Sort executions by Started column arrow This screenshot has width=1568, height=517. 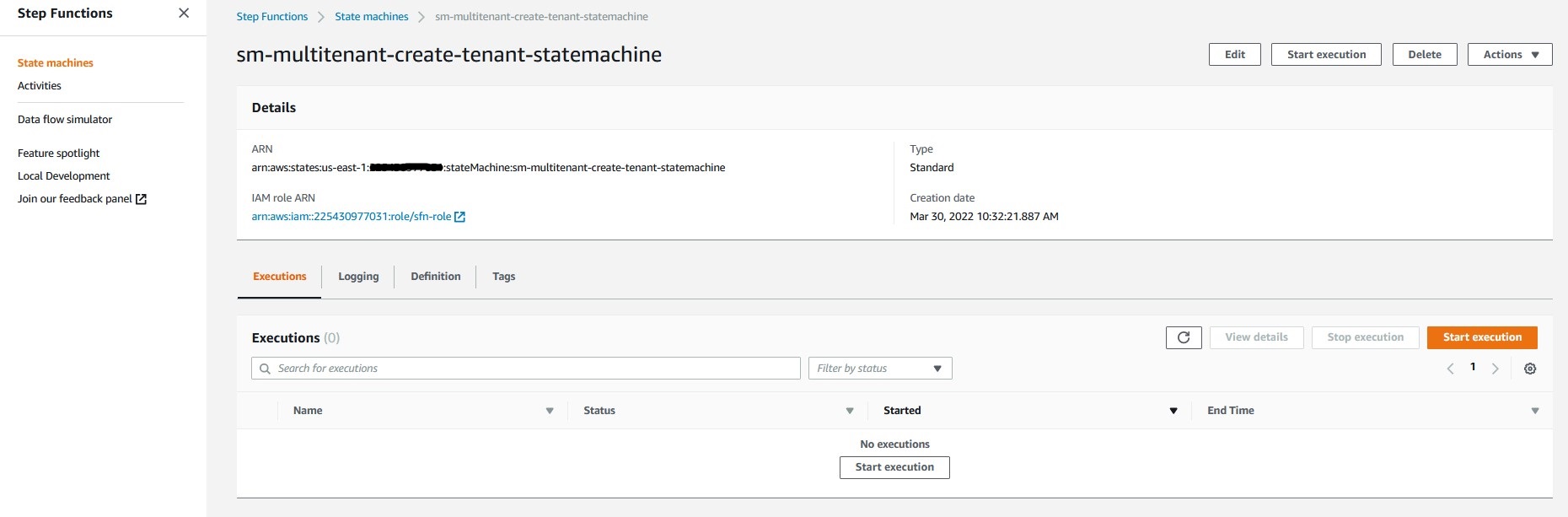tap(1173, 411)
